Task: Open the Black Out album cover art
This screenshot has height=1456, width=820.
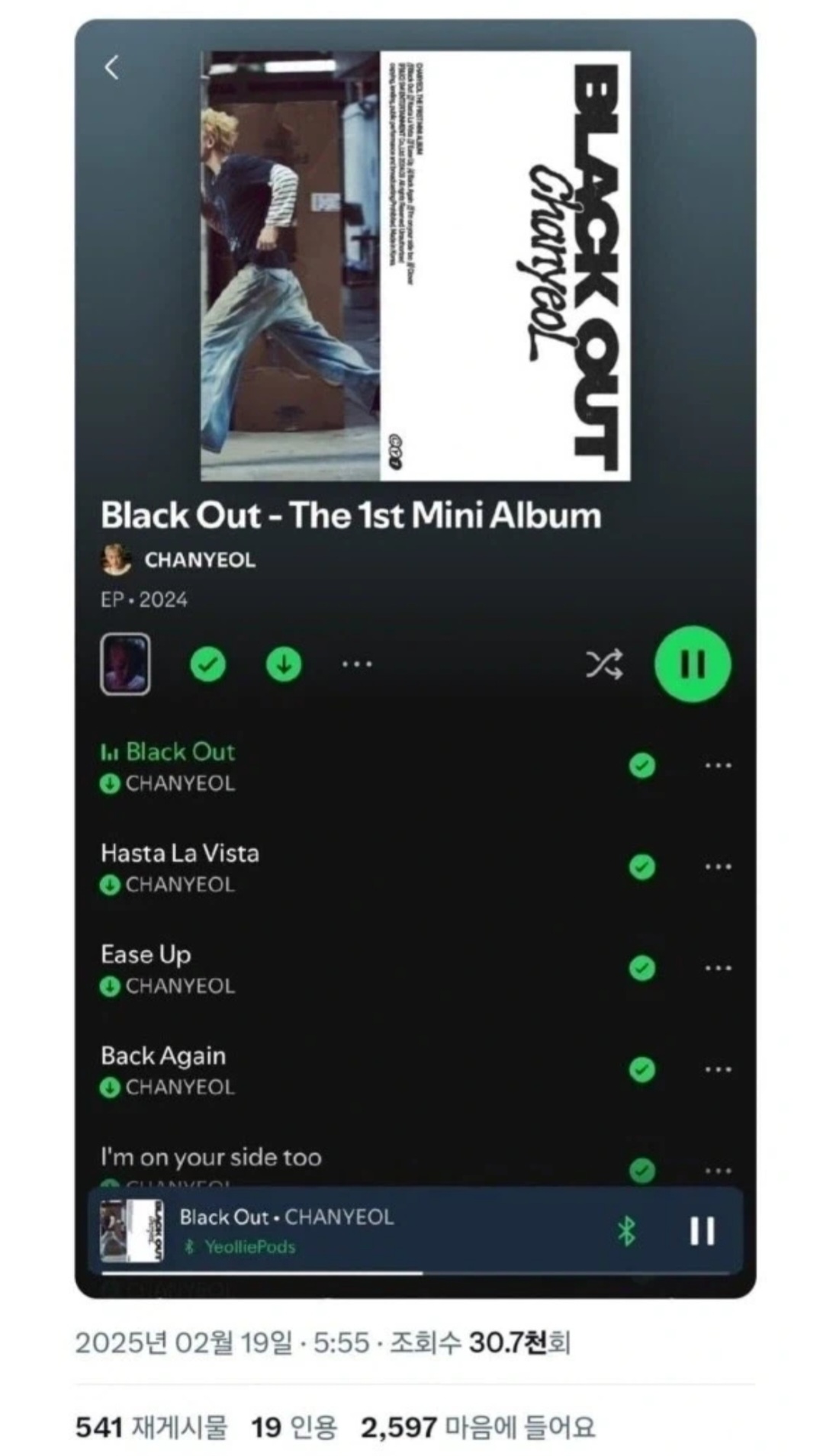Action: pyautogui.click(x=416, y=265)
